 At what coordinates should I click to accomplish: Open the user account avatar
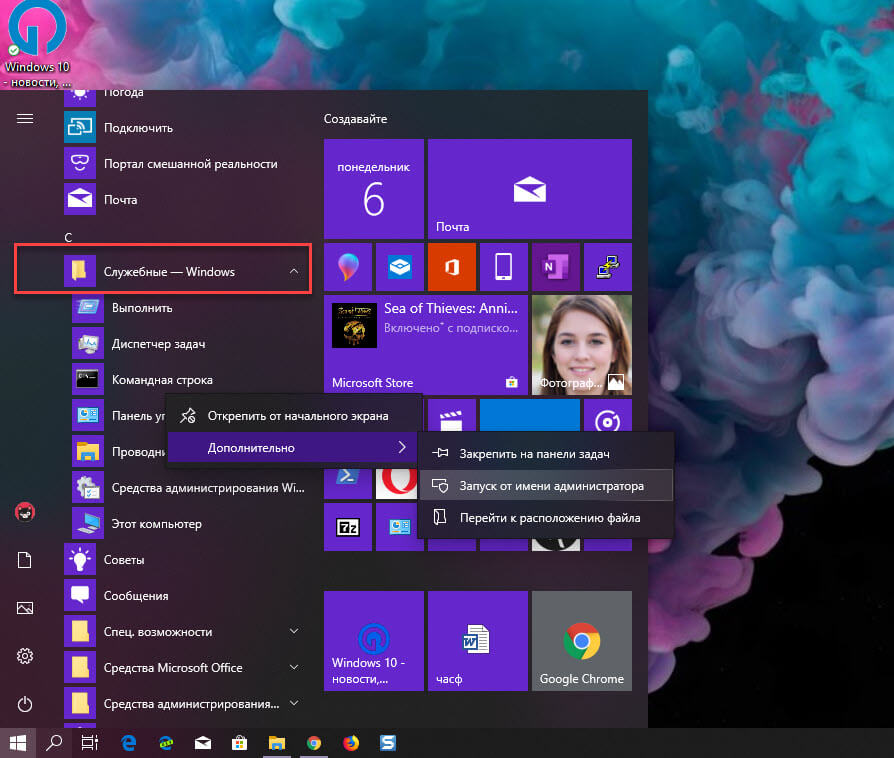[25, 512]
